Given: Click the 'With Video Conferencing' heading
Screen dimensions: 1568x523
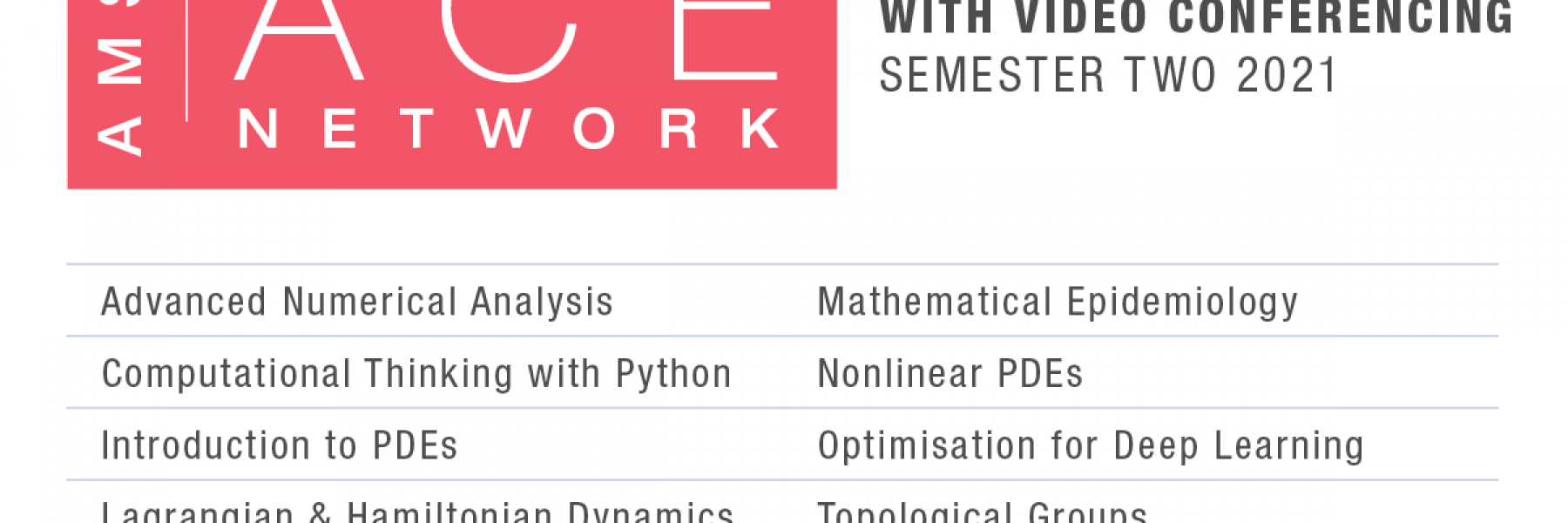Looking at the screenshot, I should coord(1196,18).
